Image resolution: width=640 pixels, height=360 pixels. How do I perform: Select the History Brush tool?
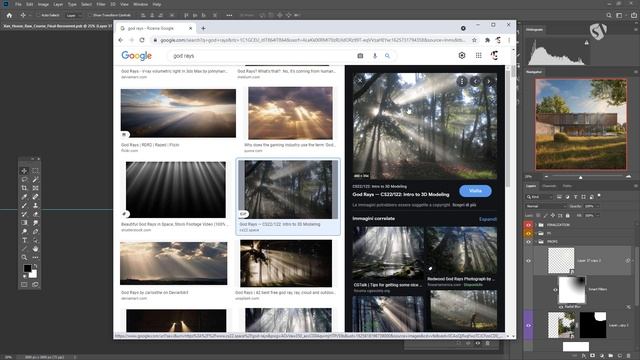click(x=24, y=214)
